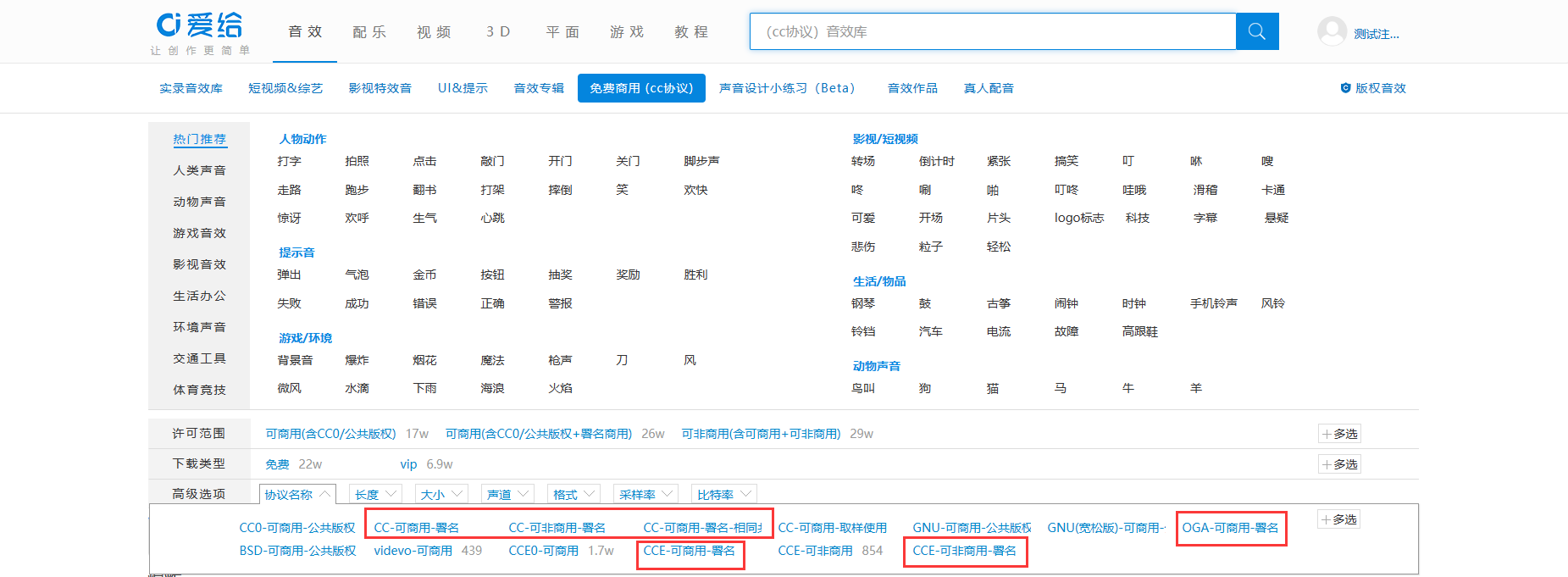Choose the OGA-可商用-署名 protocol
This screenshot has height=577, width=1568.
(1231, 528)
